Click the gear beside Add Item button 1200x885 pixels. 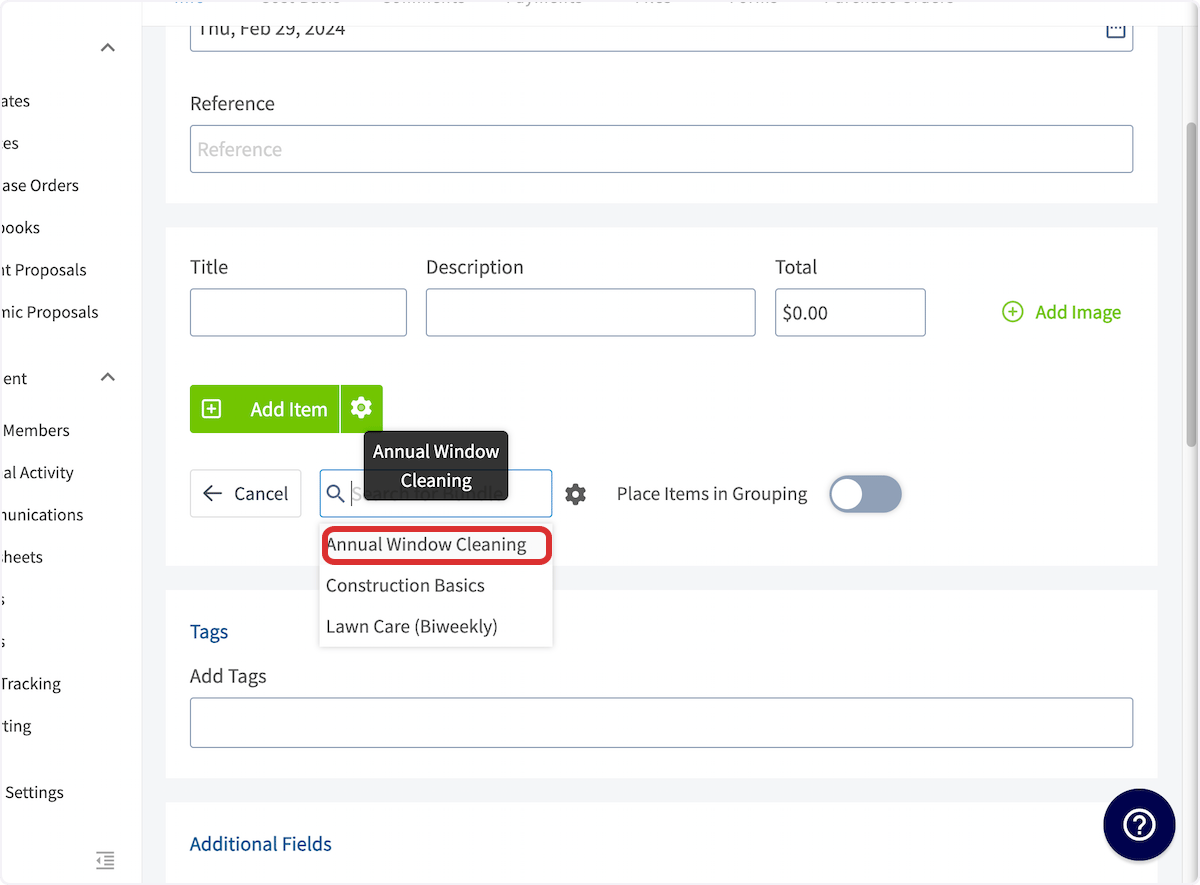pos(361,408)
